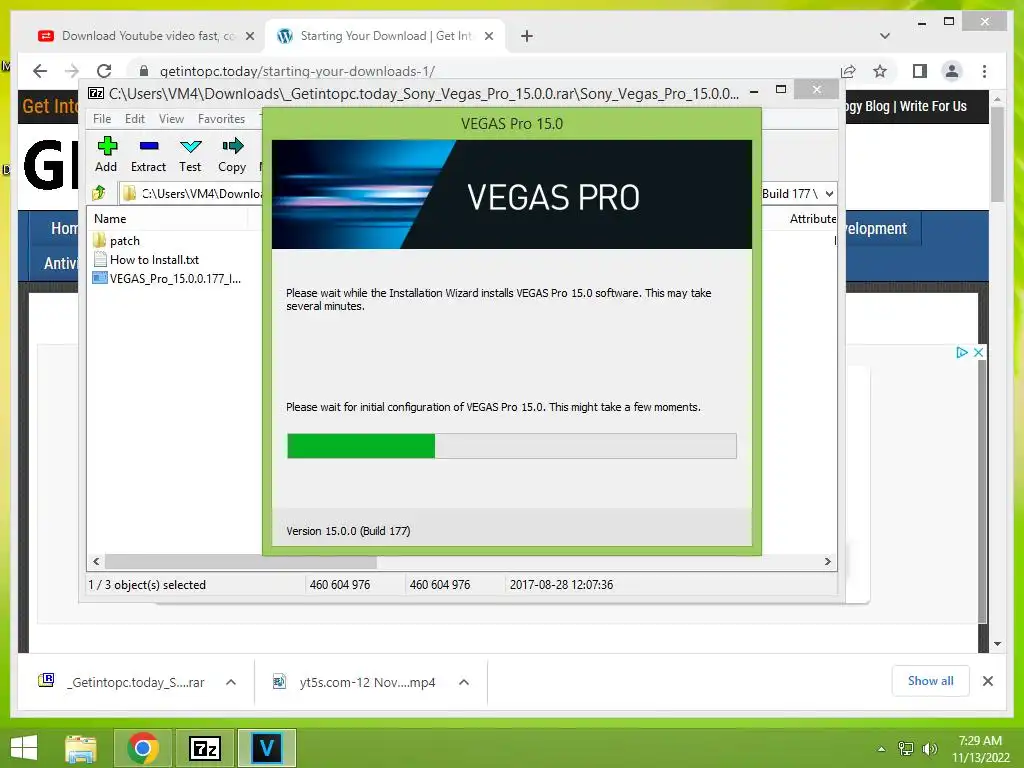Switch to 7-Zip from taskbar

click(x=204, y=748)
